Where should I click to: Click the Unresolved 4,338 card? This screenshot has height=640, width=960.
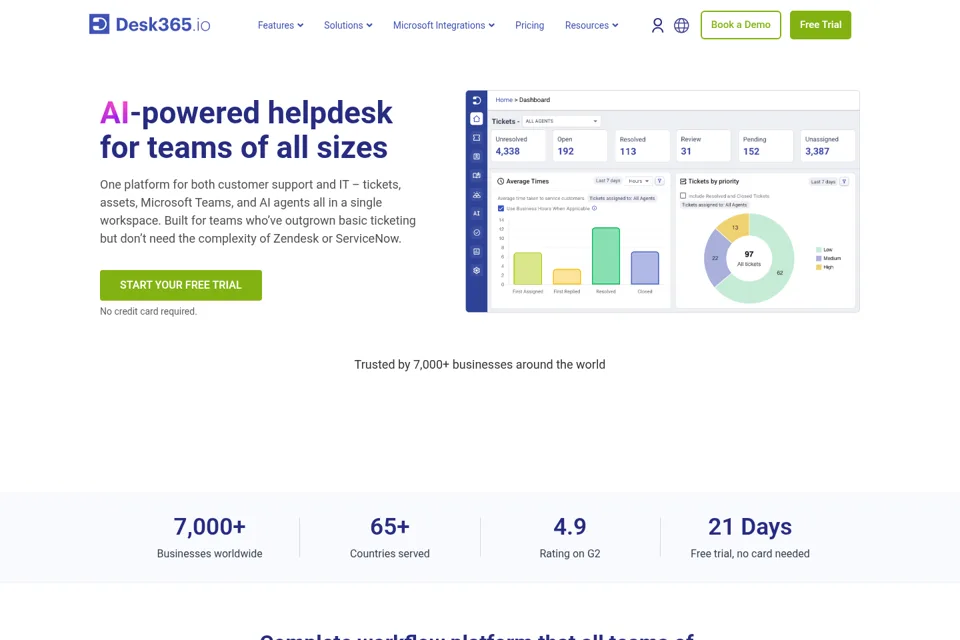(x=518, y=146)
